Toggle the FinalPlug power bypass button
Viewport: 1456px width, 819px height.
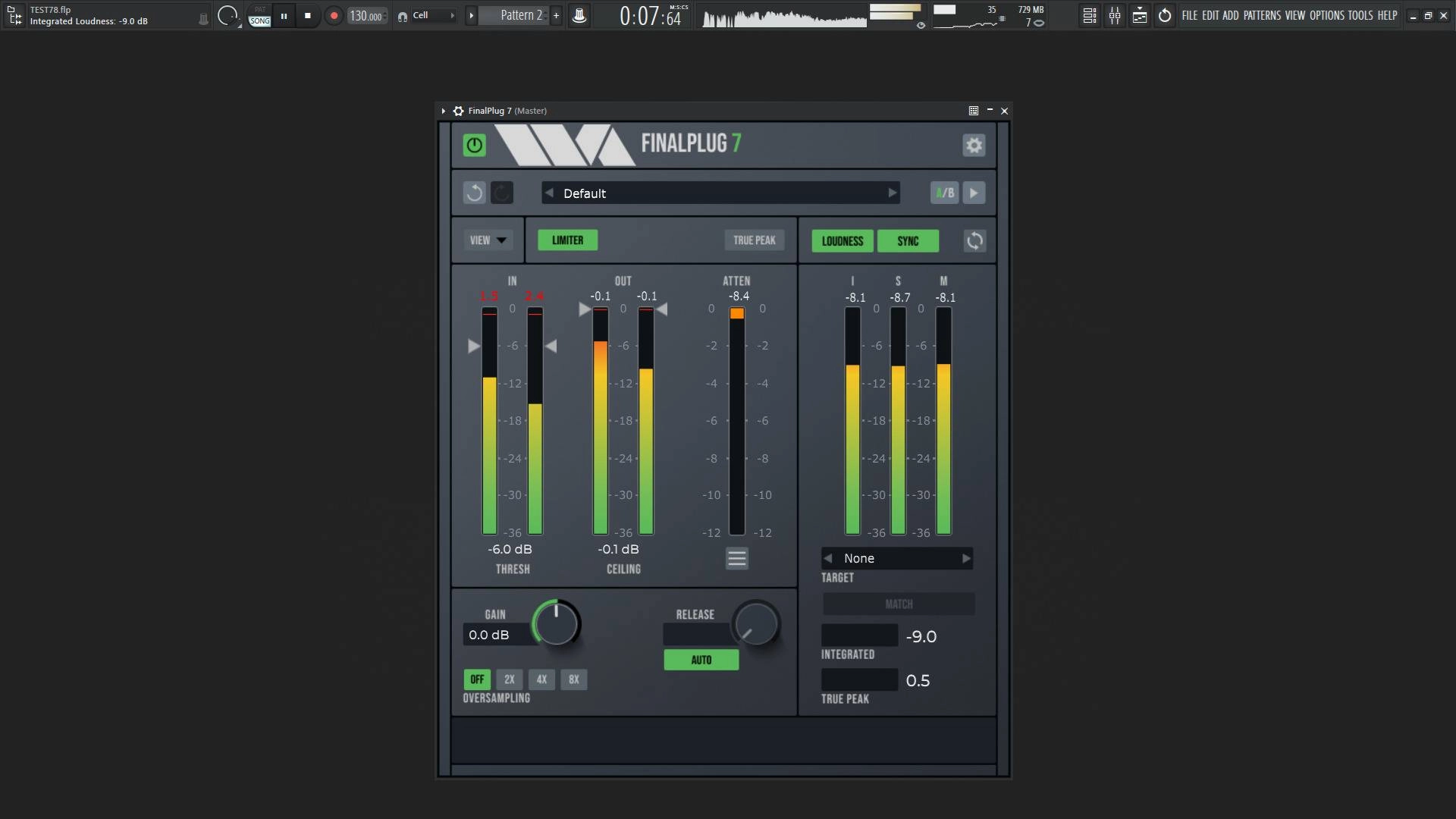(x=474, y=145)
